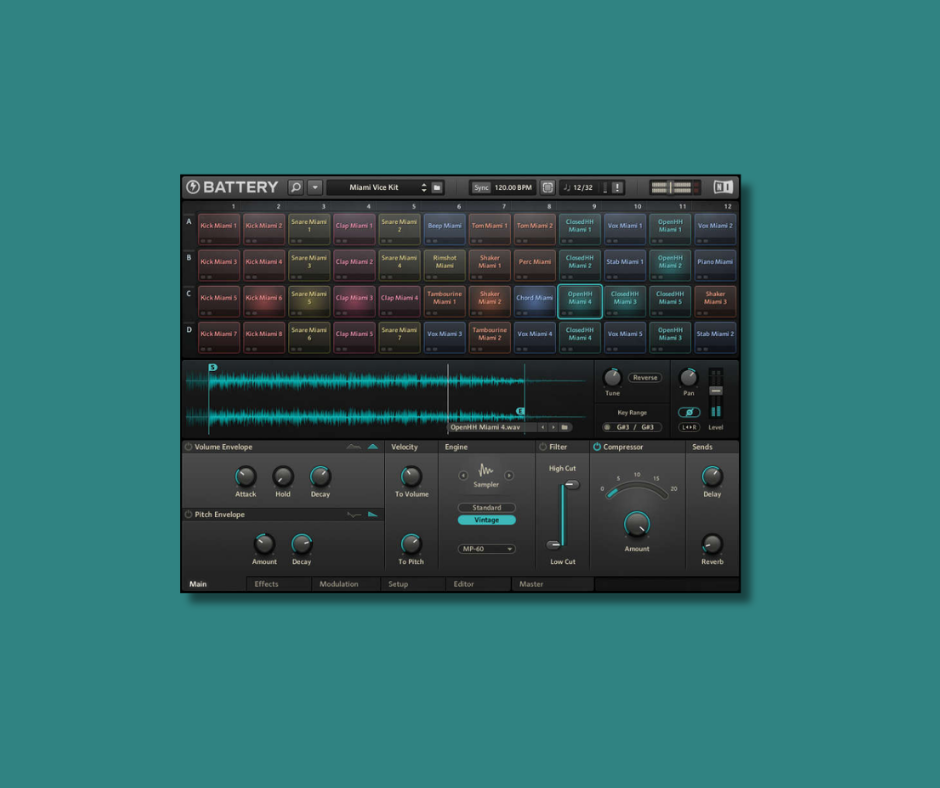Select the Piano Miami cell

tap(715, 265)
